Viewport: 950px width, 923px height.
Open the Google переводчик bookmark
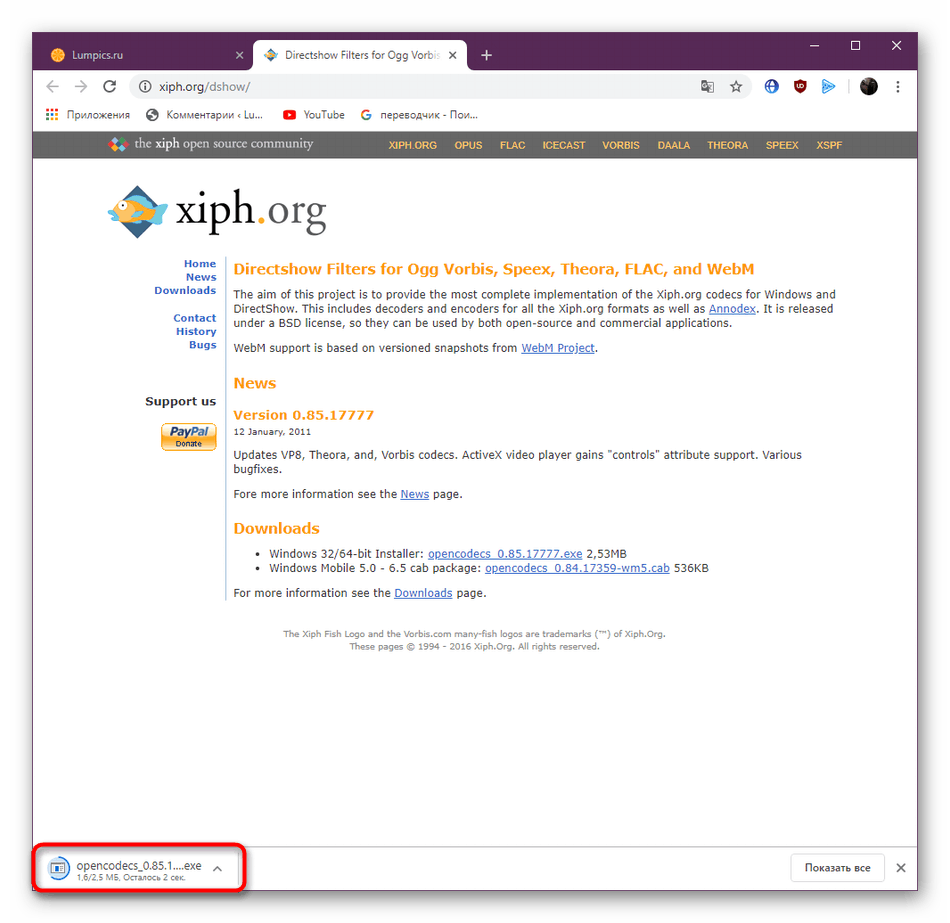click(x=419, y=115)
